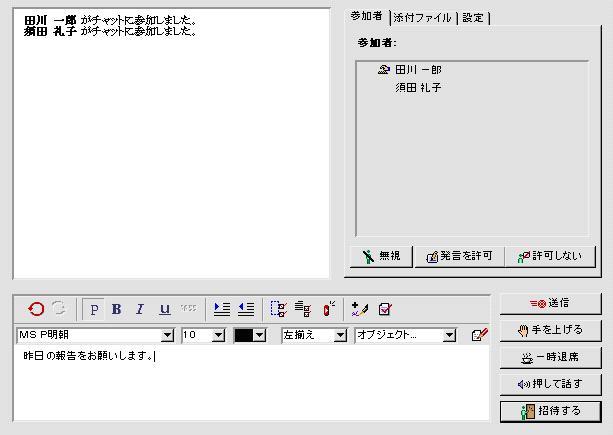Select 須田 礼子 in the participants list
Image resolution: width=613 pixels, height=435 pixels.
(x=418, y=88)
